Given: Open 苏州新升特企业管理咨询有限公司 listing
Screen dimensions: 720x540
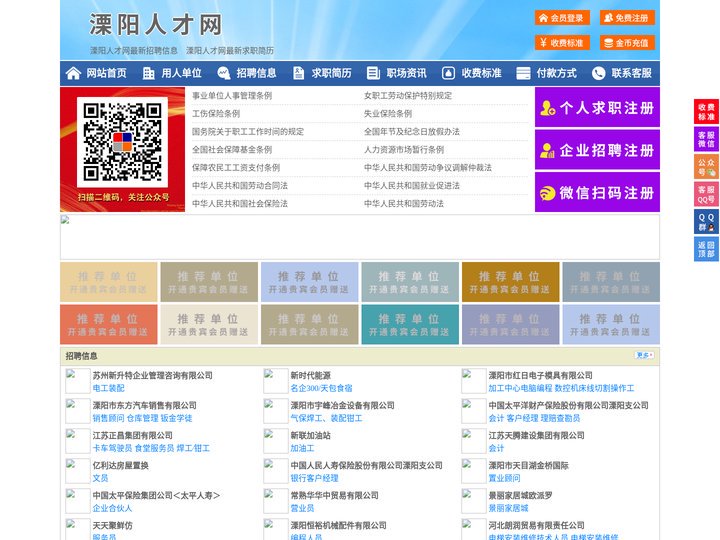Looking at the screenshot, I should coord(152,375).
